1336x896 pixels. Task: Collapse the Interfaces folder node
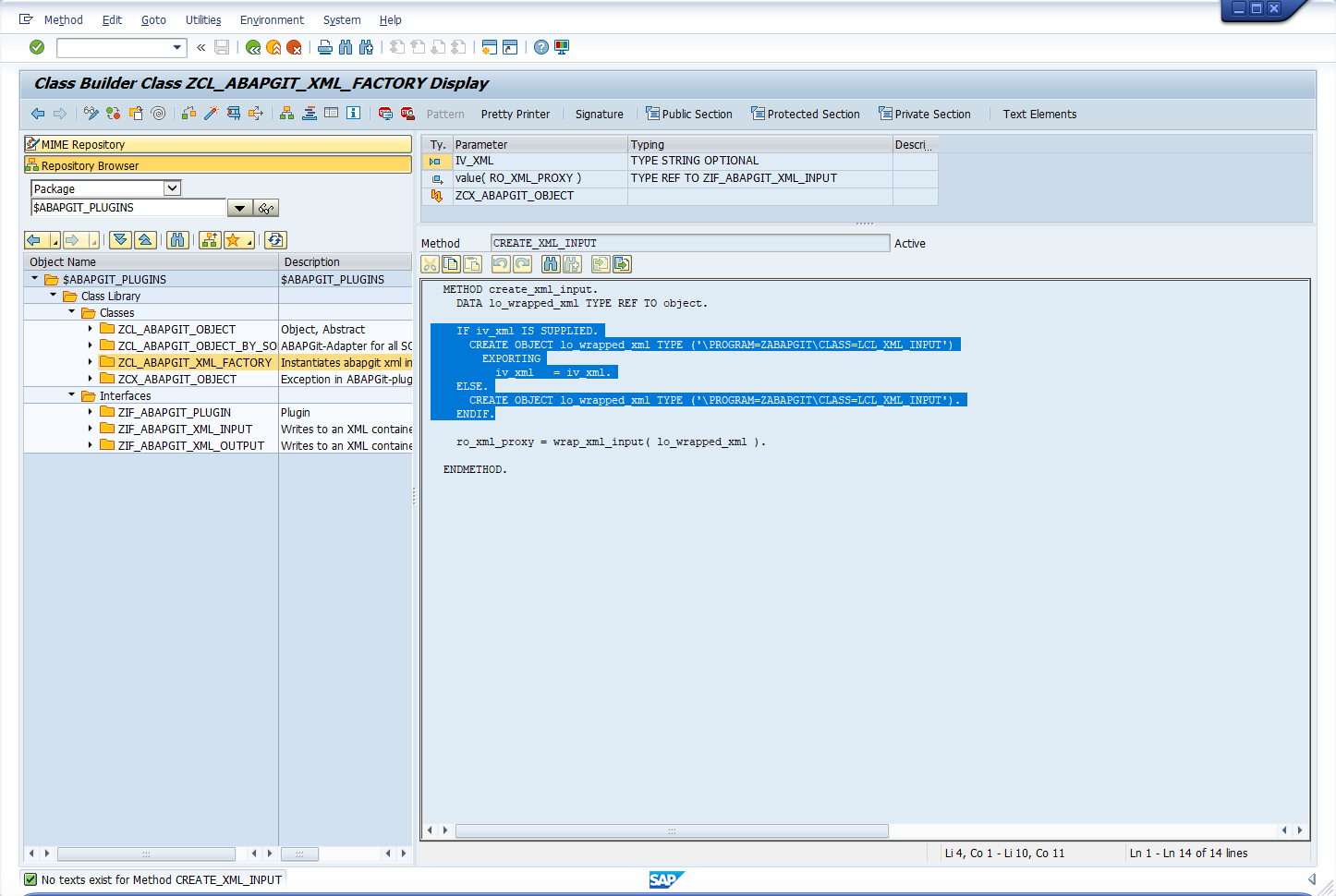[x=72, y=394]
